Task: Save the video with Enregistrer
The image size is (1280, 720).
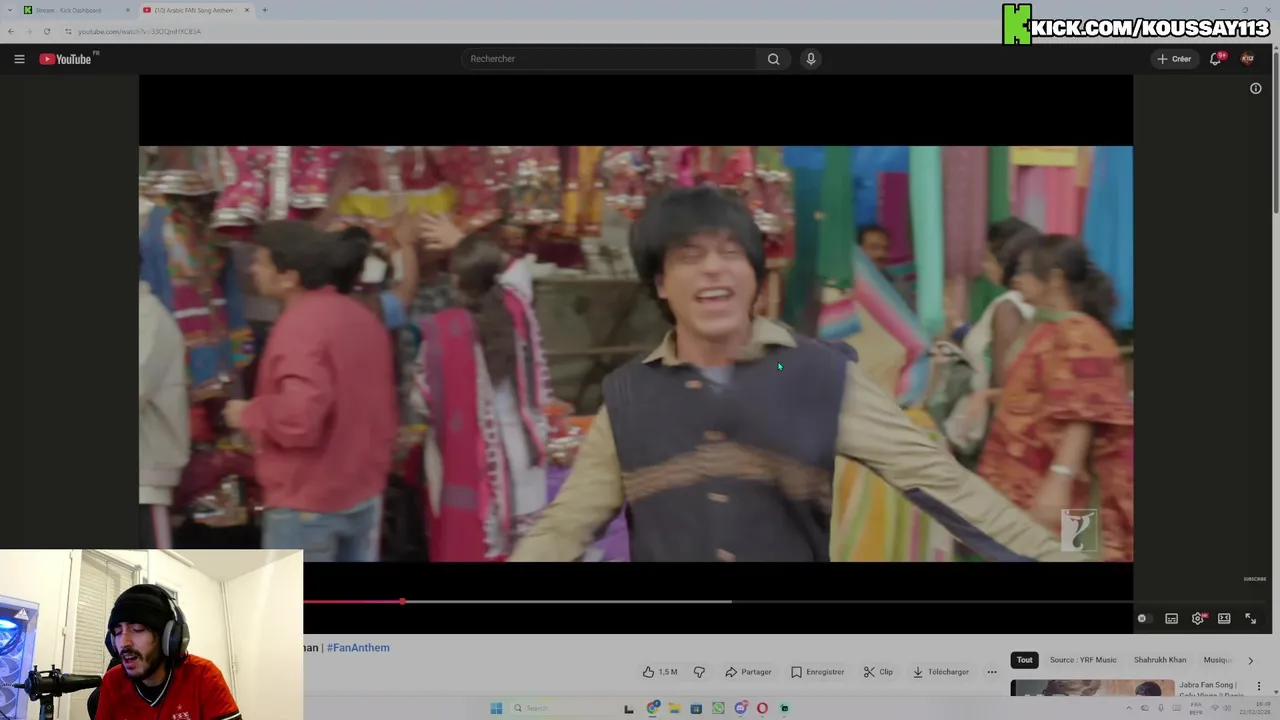Action: point(817,672)
